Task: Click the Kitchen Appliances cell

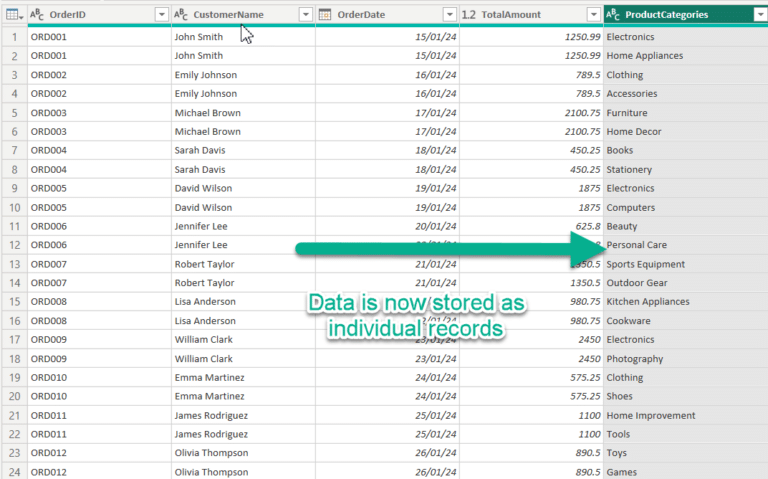Action: pos(647,302)
